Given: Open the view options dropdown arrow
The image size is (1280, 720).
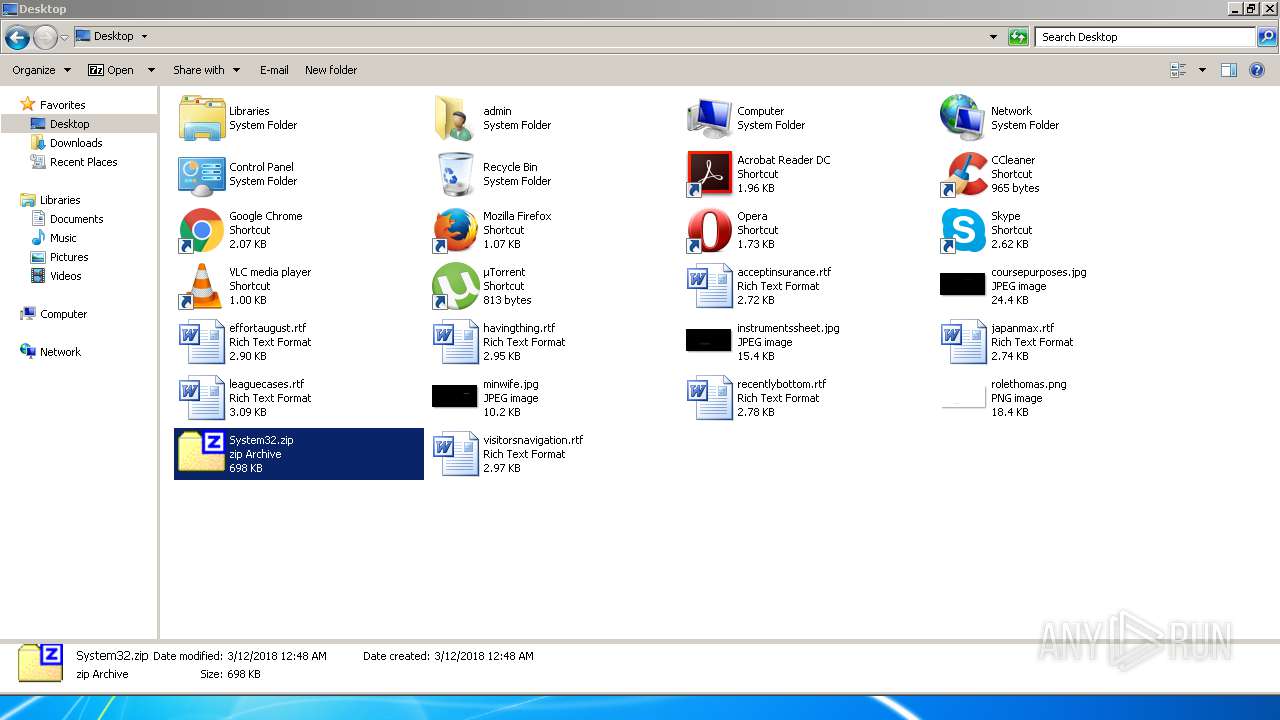Looking at the screenshot, I should 1202,70.
